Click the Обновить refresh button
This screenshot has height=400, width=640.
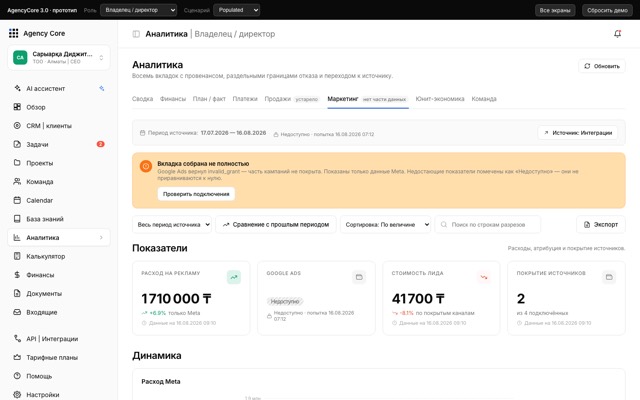(x=602, y=66)
